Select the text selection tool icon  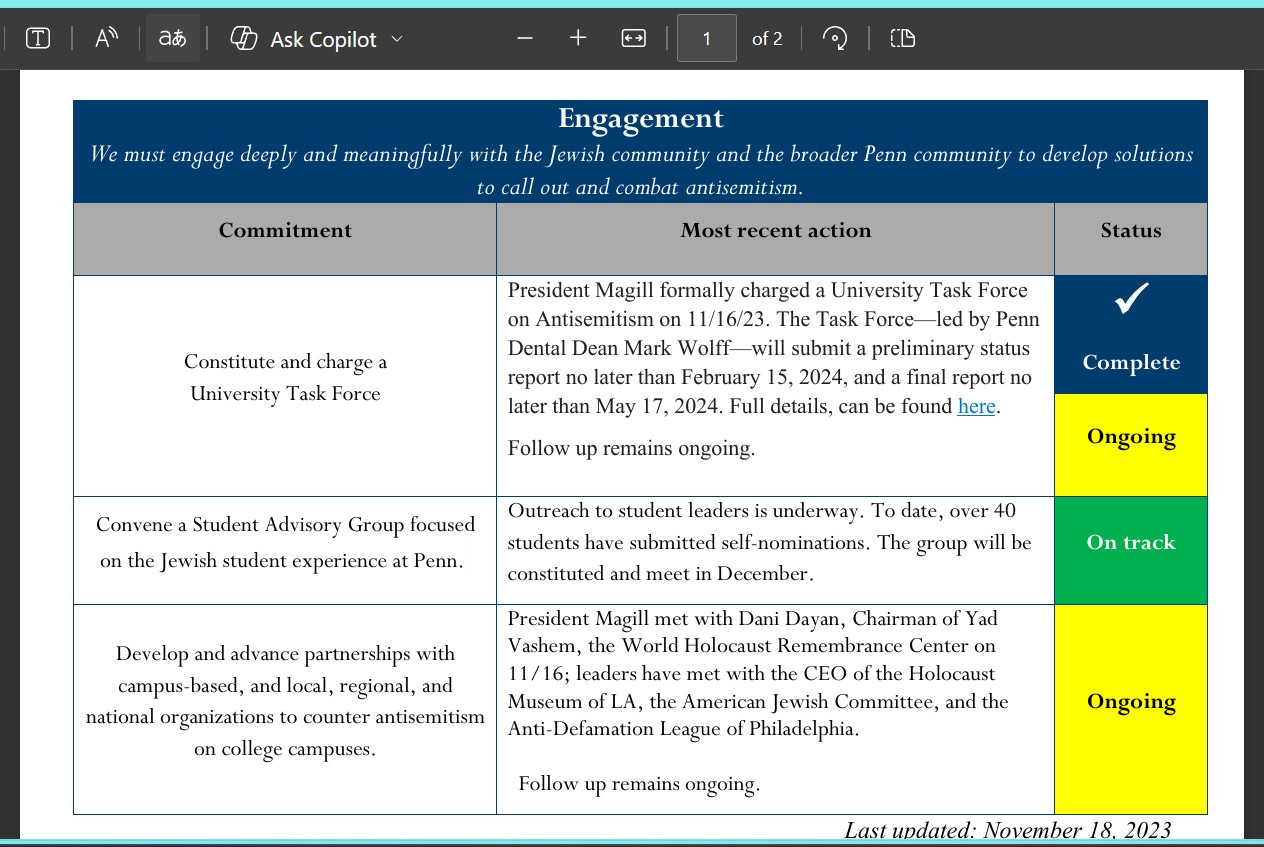[x=38, y=39]
